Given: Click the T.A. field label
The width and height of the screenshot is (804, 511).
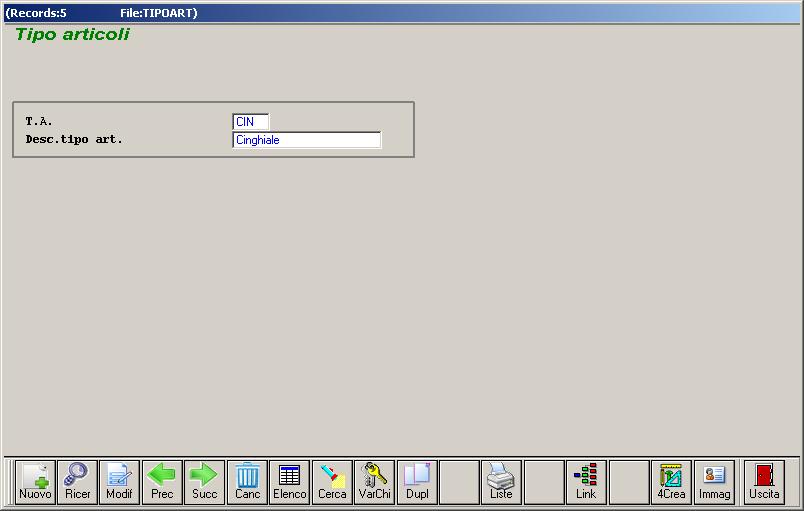Looking at the screenshot, I should click(x=39, y=121).
